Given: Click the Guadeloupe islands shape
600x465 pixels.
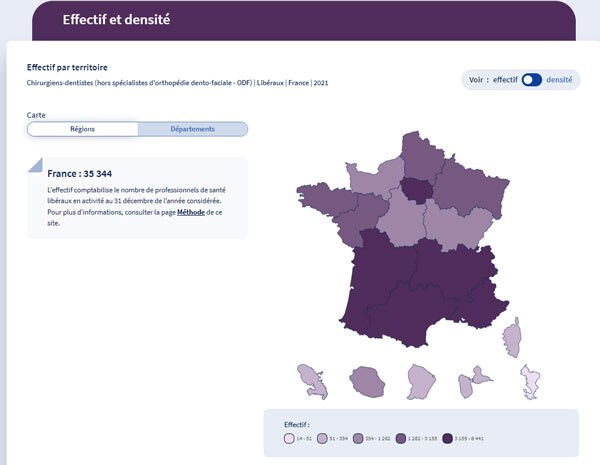Looking at the screenshot, I should pos(474,382).
